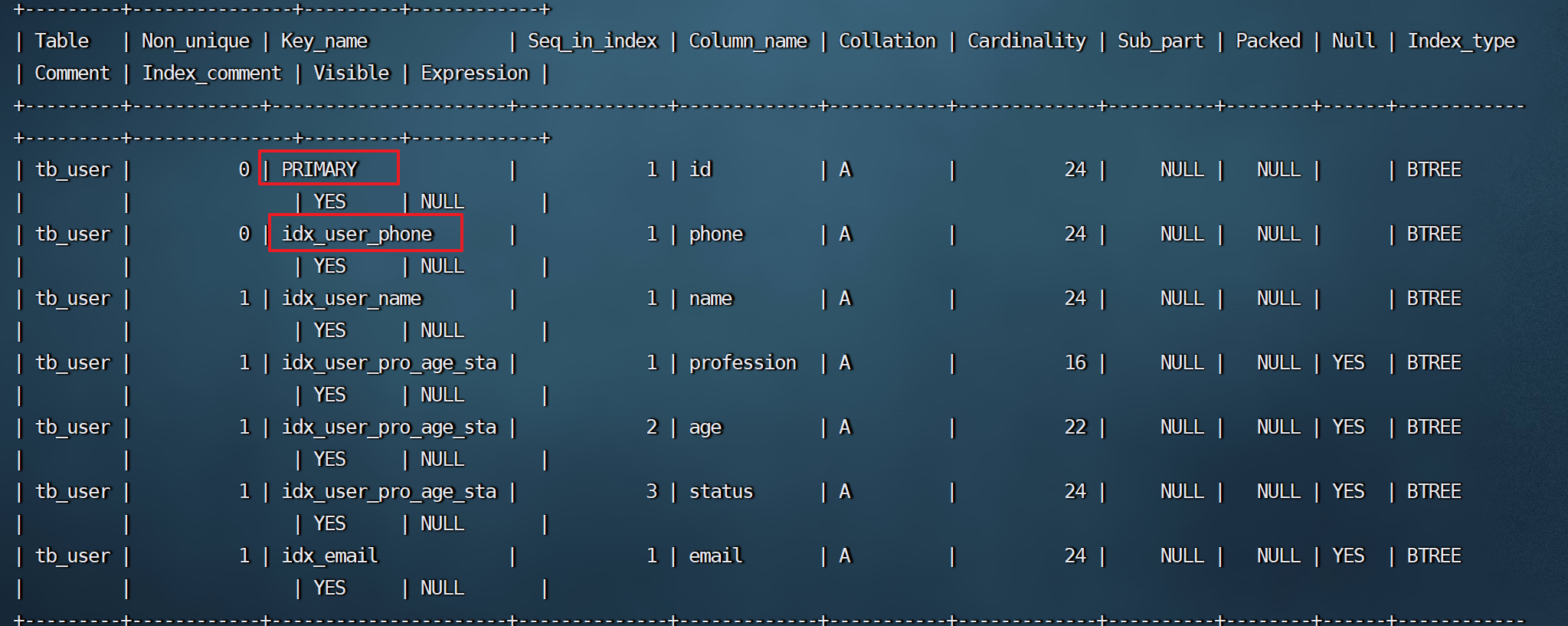Click the Sub_part NULL in the age row
This screenshot has height=626, width=1568.
1182,427
